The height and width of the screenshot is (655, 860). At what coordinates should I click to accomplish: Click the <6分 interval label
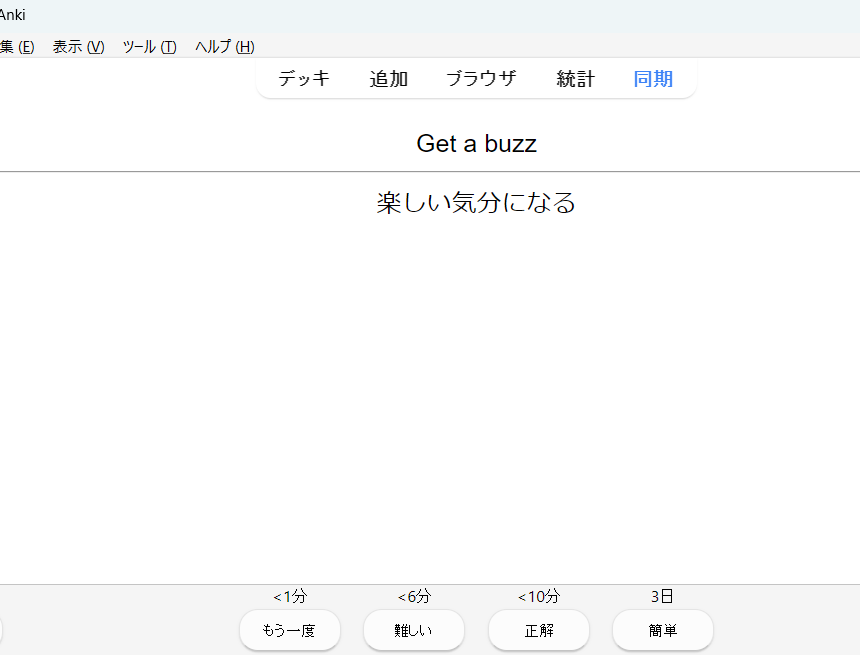[x=414, y=596]
